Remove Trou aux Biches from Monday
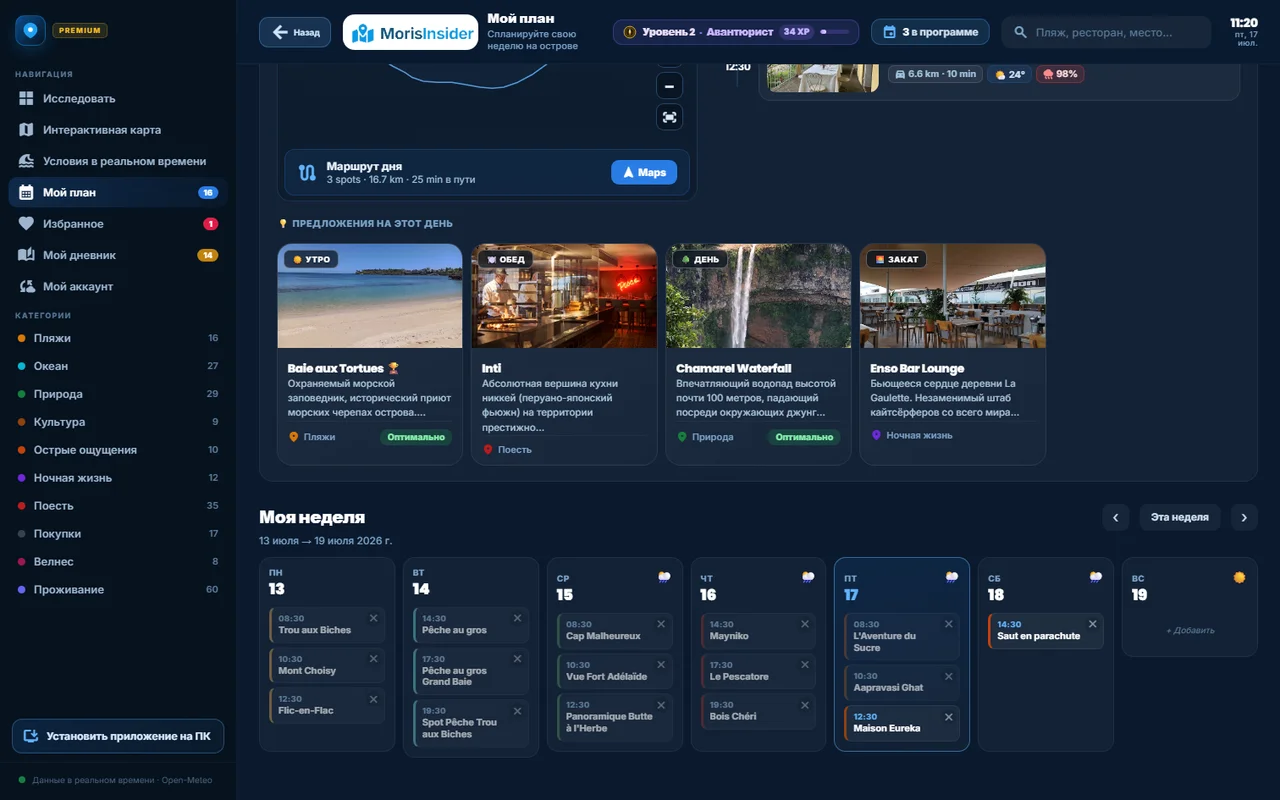 tap(373, 618)
